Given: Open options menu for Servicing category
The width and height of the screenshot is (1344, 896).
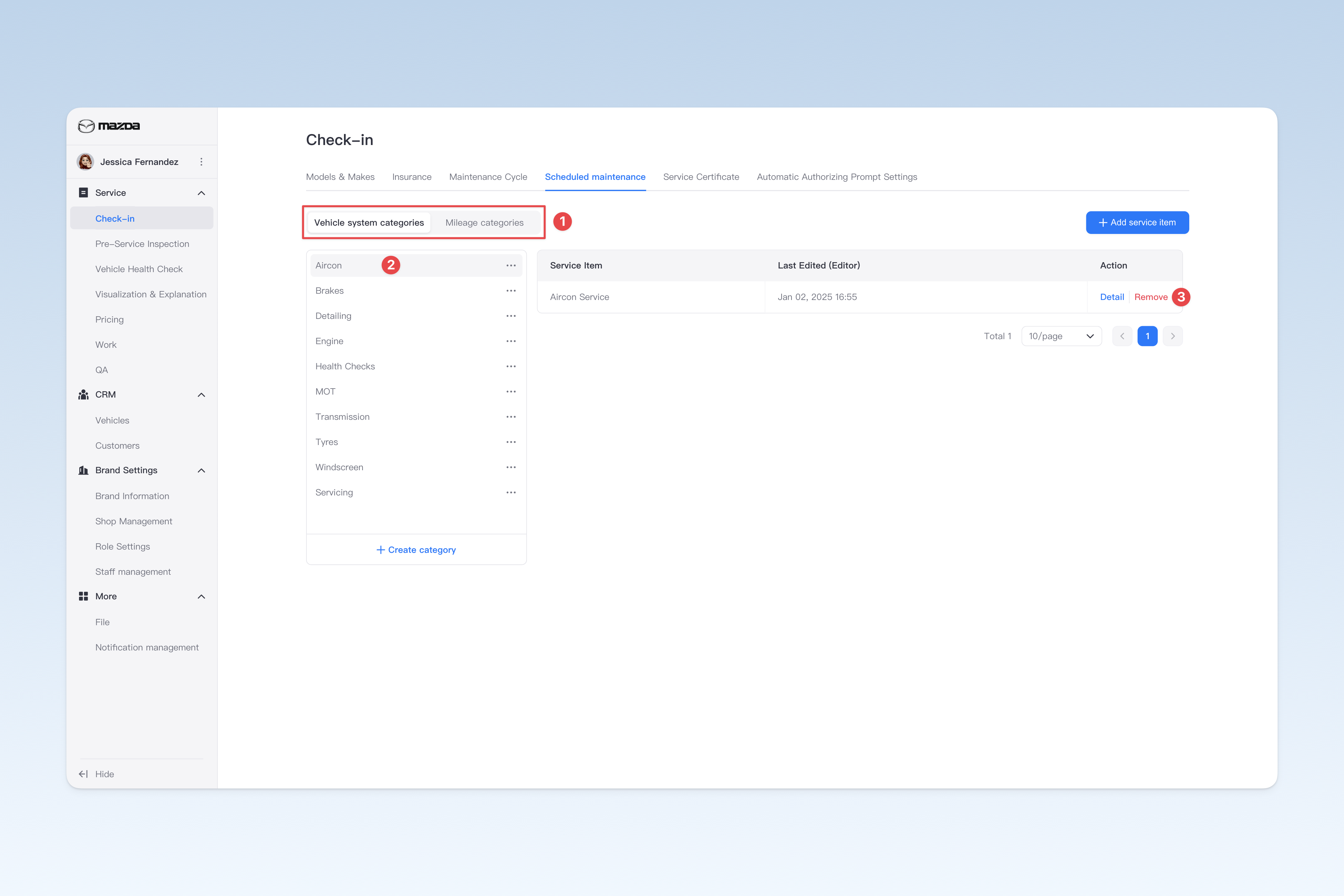Looking at the screenshot, I should pyautogui.click(x=511, y=492).
